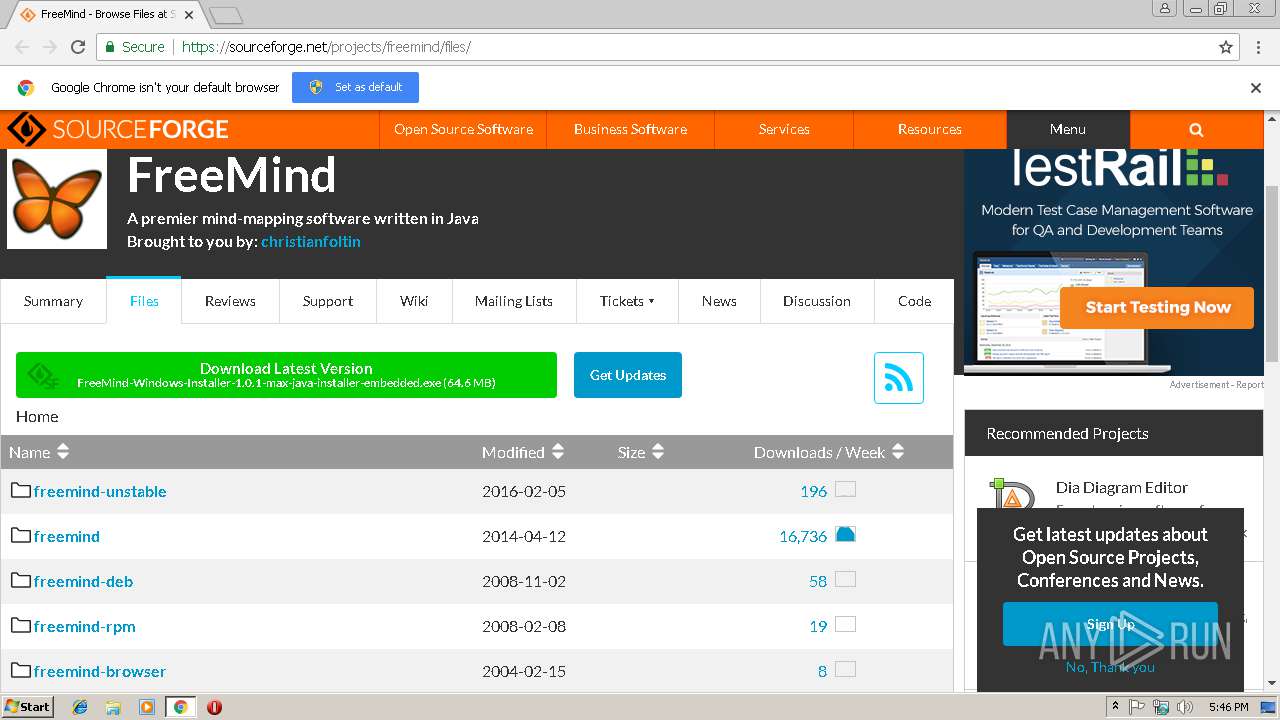Viewport: 1280px width, 720px height.
Task: Open the Wiki tab
Action: [x=414, y=301]
